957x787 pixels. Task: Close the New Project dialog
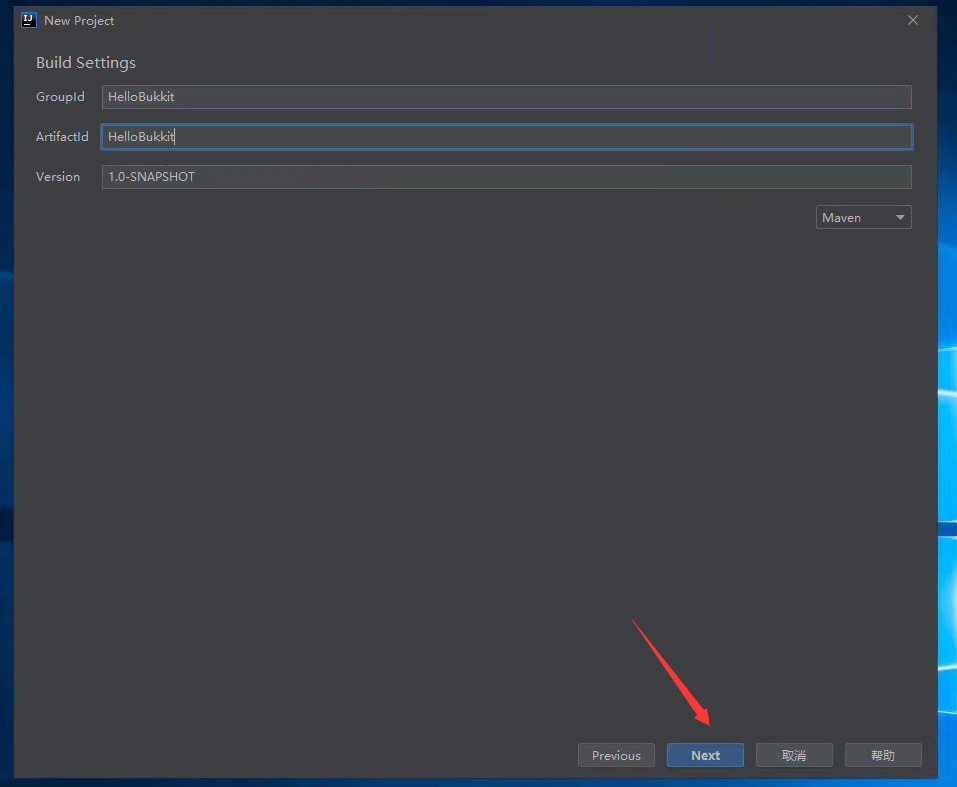click(x=912, y=20)
